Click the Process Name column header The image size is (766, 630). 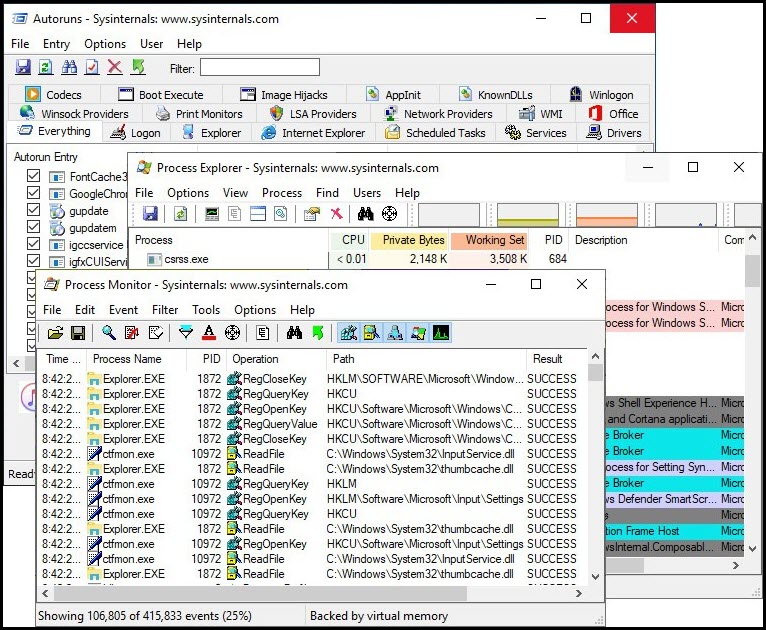coord(136,359)
